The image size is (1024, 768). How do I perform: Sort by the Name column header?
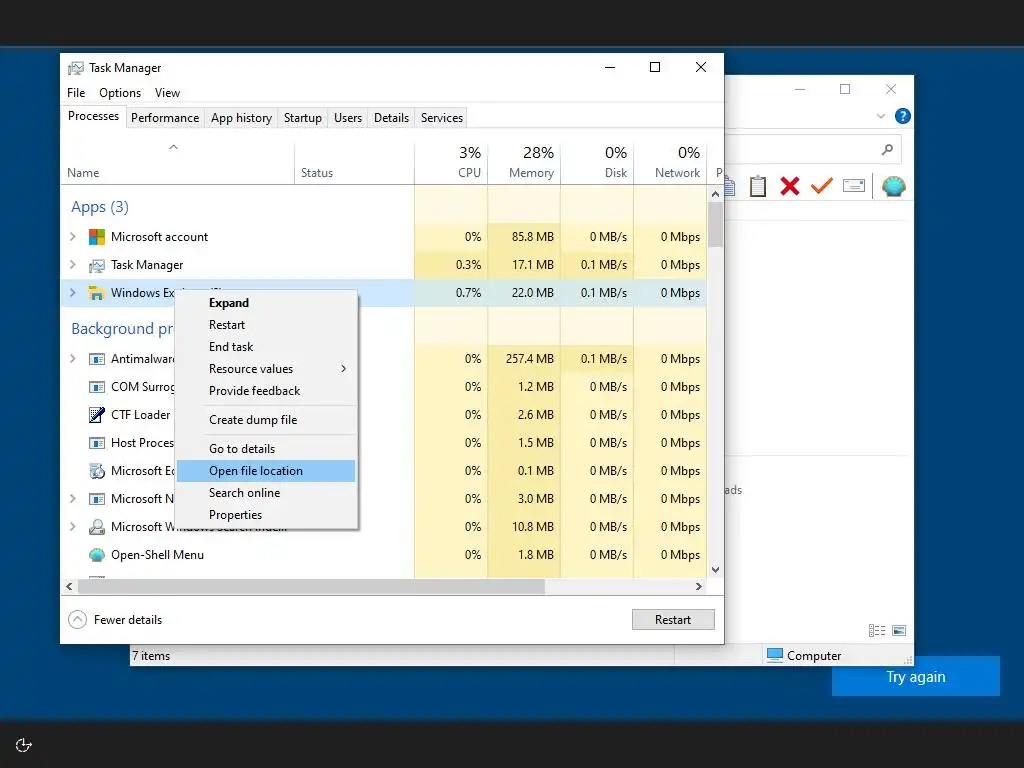coord(178,163)
